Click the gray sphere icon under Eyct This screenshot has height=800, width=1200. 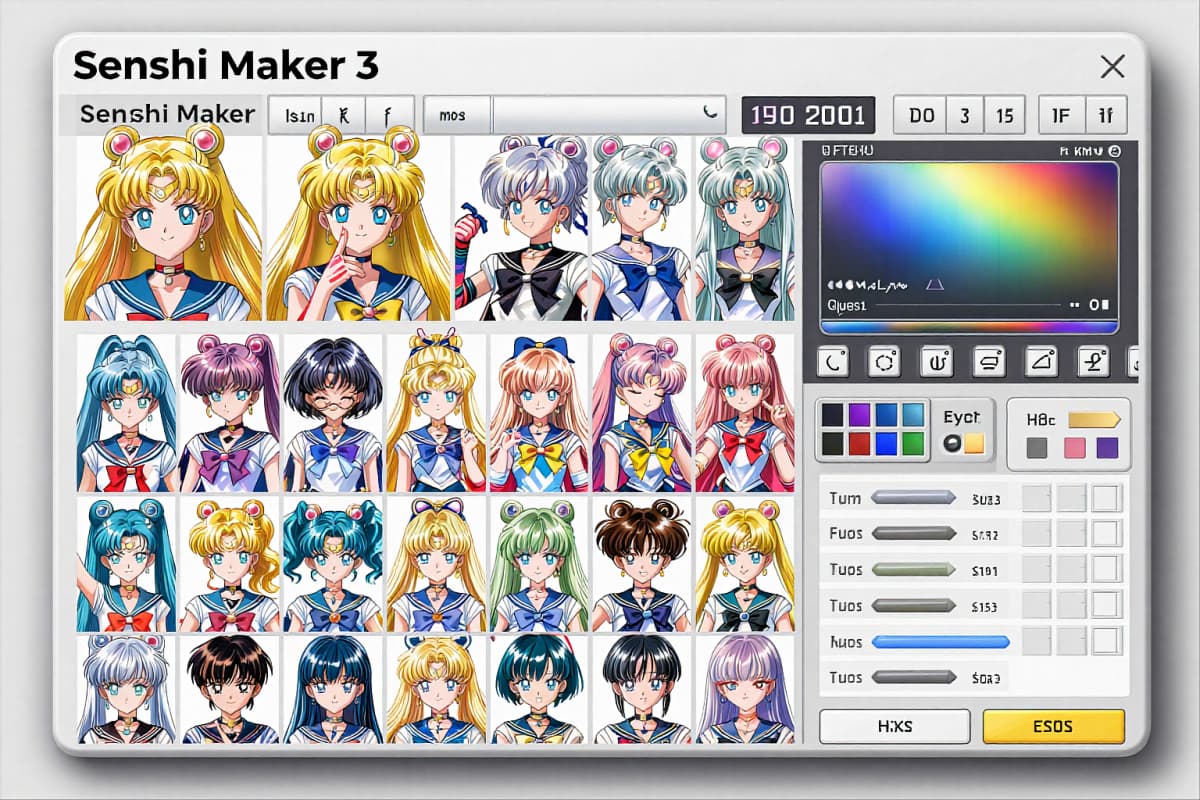(x=951, y=443)
